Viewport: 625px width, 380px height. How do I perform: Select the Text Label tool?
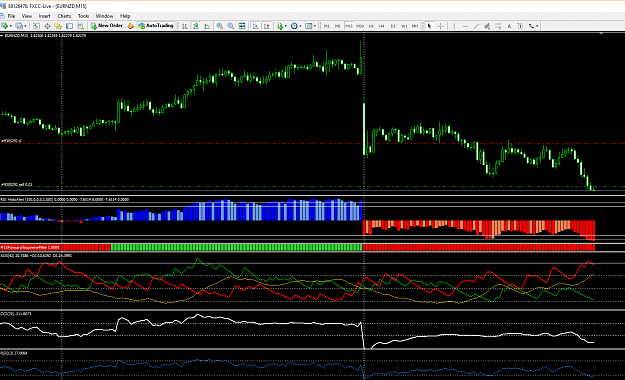pyautogui.click(x=520, y=26)
